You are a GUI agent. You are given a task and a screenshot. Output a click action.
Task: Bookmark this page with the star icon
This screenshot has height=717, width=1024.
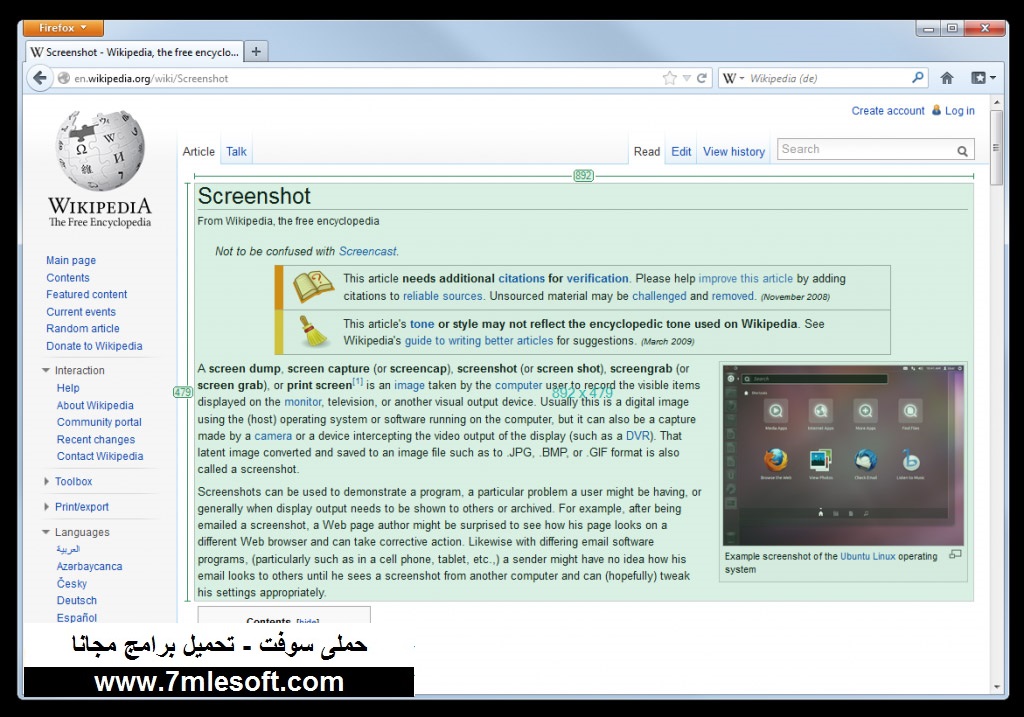click(x=669, y=78)
